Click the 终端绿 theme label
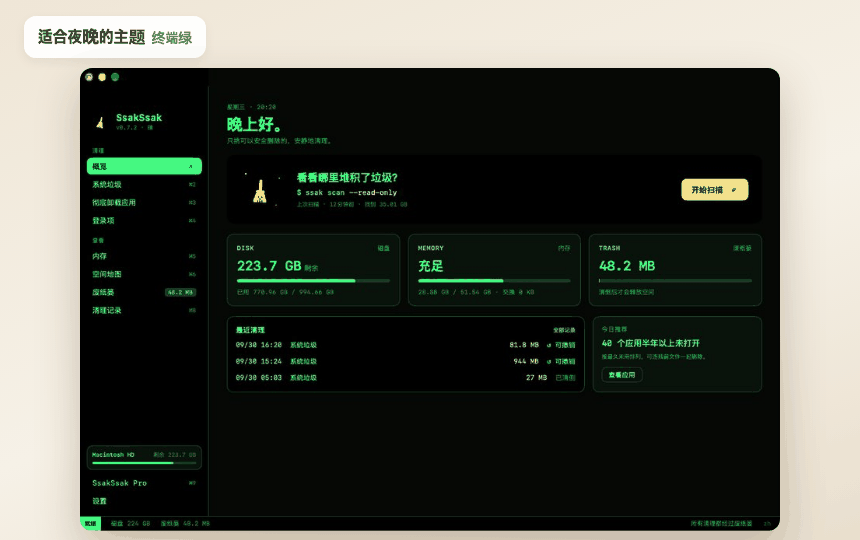The width and height of the screenshot is (860, 540). (x=172, y=38)
